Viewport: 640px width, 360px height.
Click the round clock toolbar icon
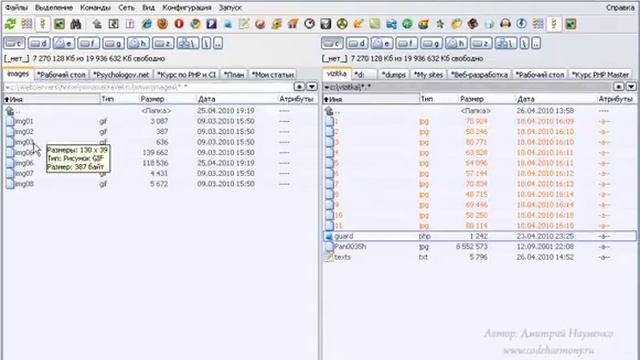[x=309, y=24]
